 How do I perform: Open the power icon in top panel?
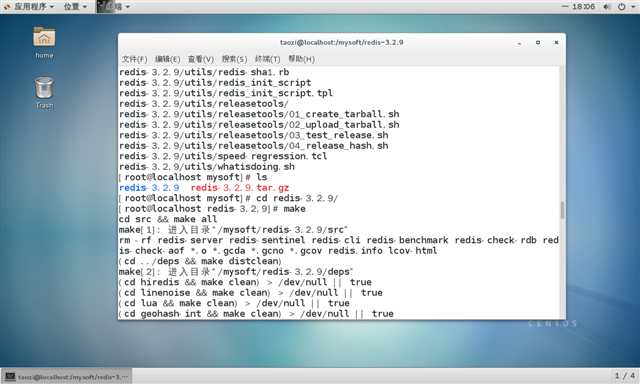(622, 7)
